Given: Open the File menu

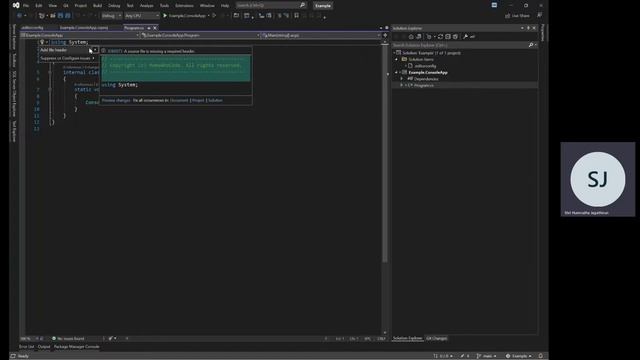Looking at the screenshot, I should click(26, 6).
